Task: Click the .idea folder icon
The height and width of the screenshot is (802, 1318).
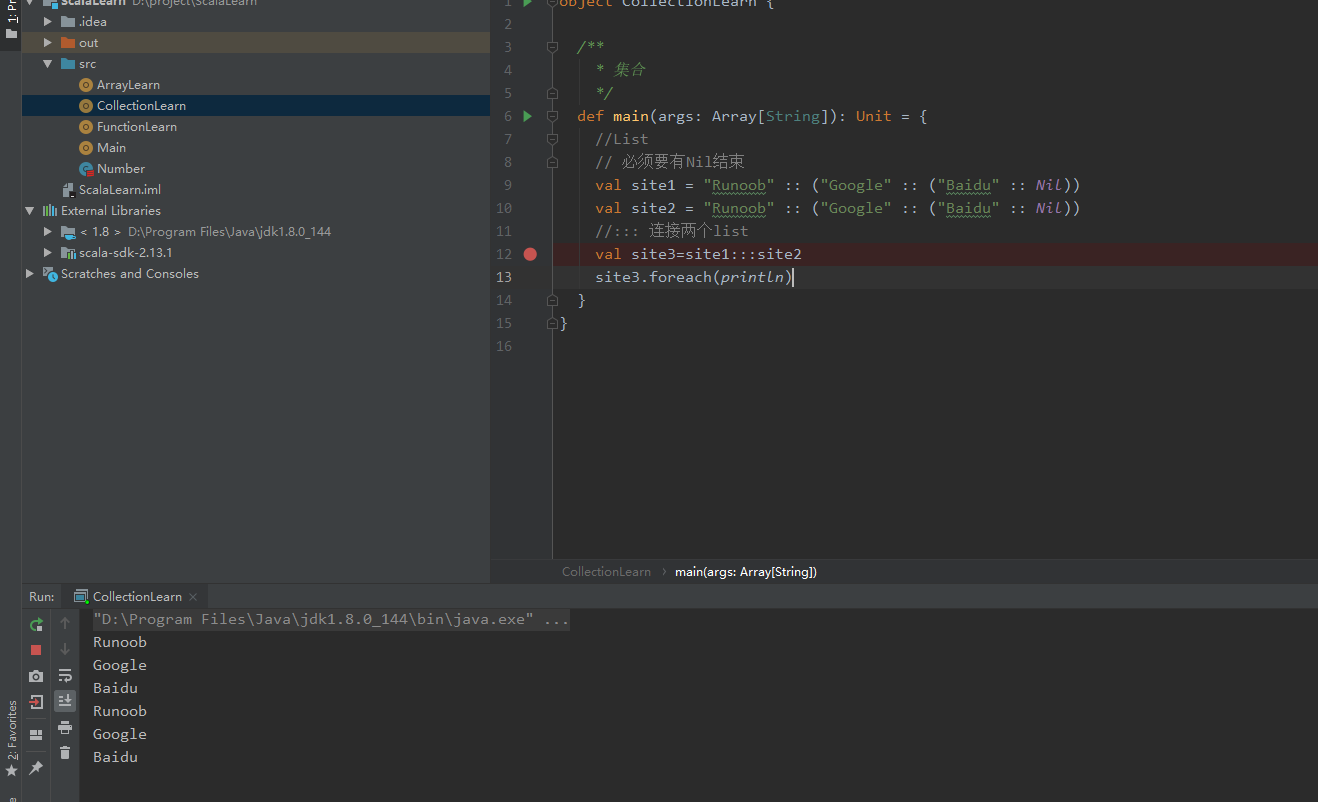Action: point(68,21)
